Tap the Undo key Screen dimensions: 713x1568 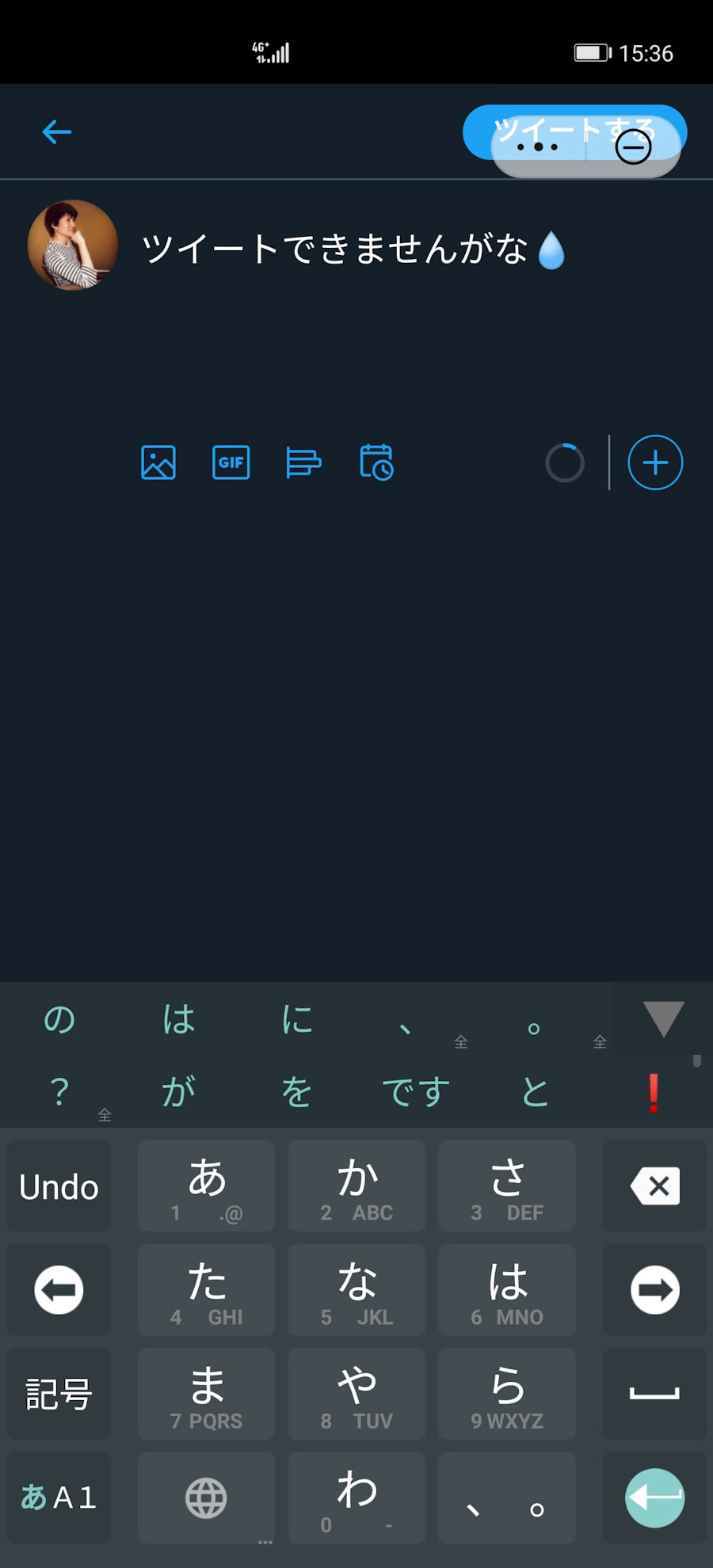point(59,1186)
